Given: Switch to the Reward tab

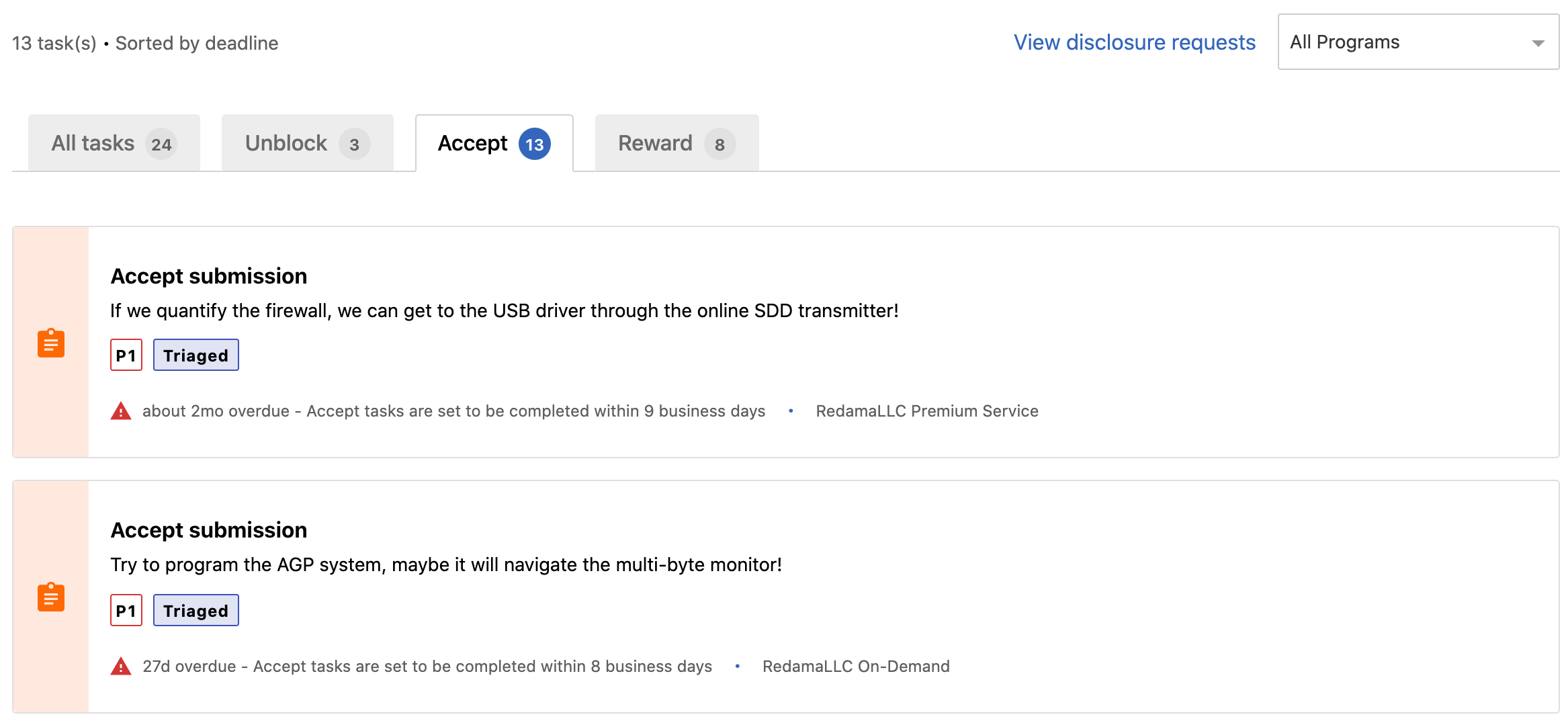Looking at the screenshot, I should (x=677, y=143).
